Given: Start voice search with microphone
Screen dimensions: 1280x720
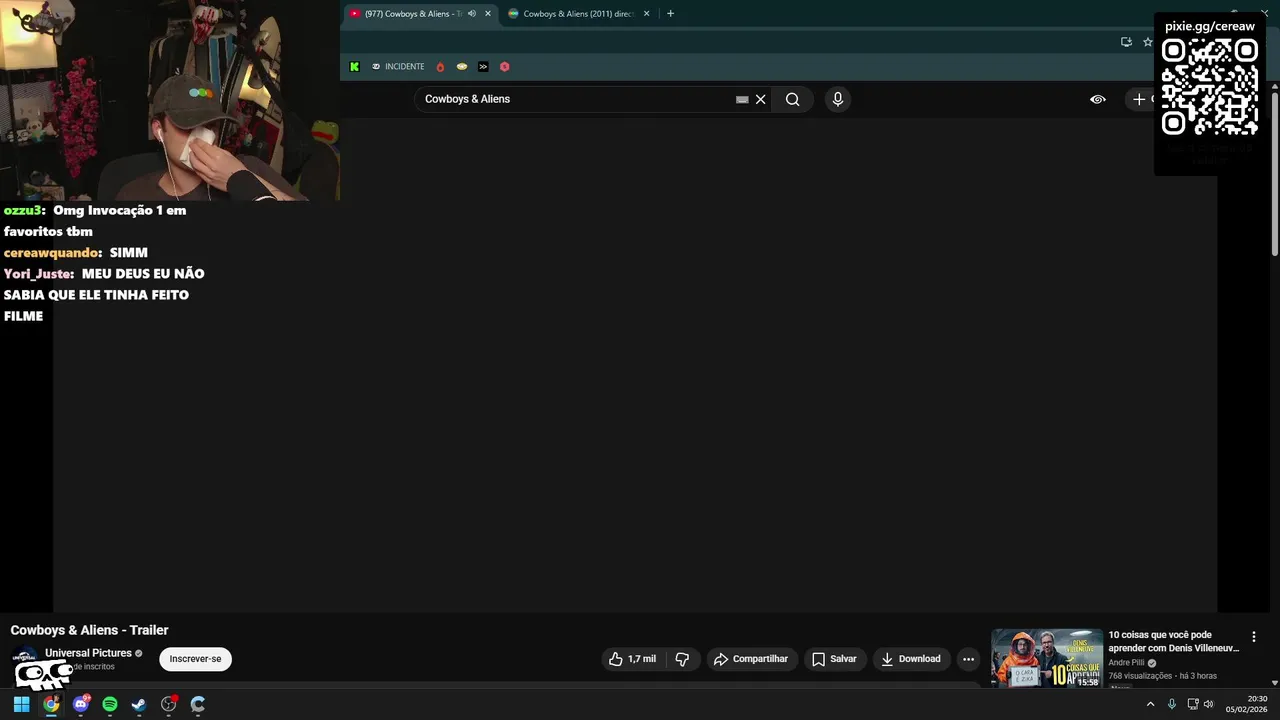Looking at the screenshot, I should click(x=838, y=99).
